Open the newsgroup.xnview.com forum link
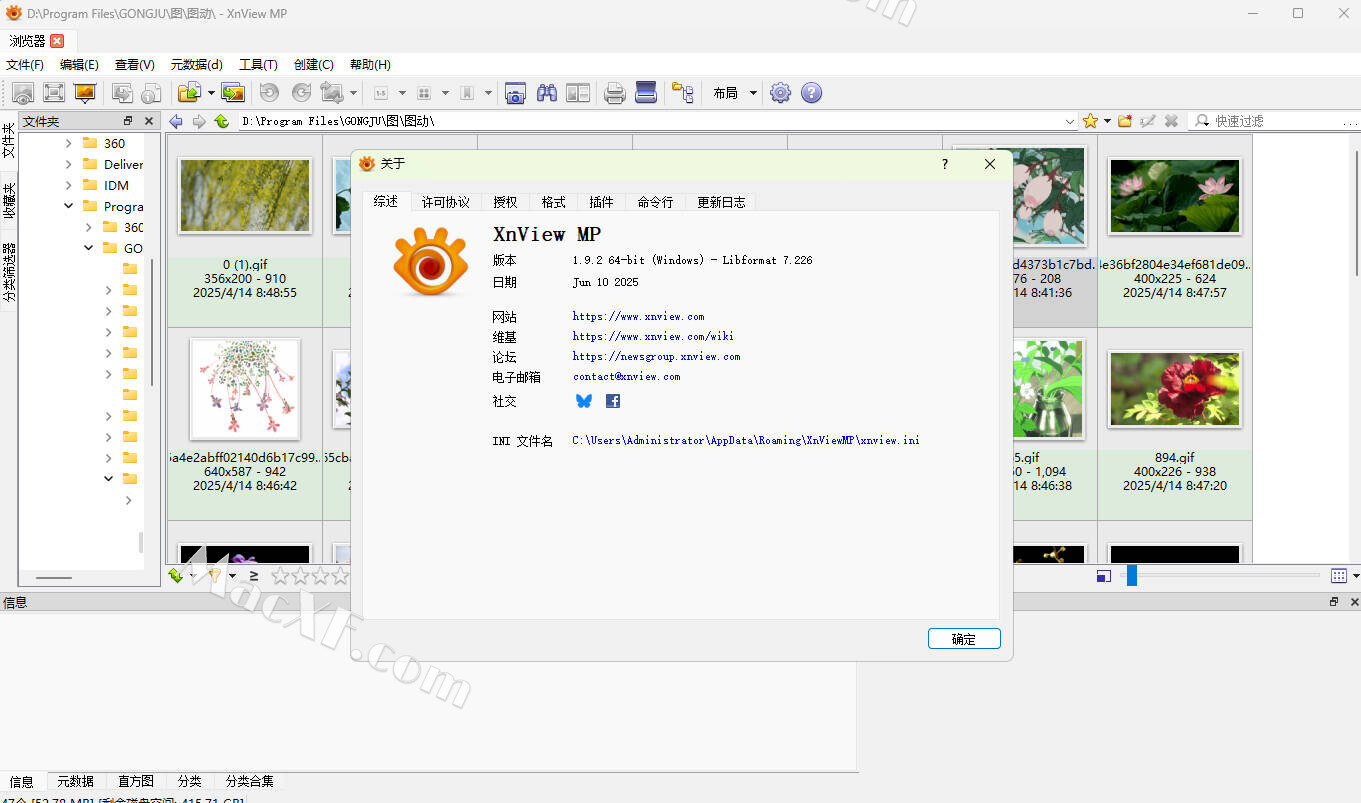Viewport: 1361px width, 803px height. (656, 356)
